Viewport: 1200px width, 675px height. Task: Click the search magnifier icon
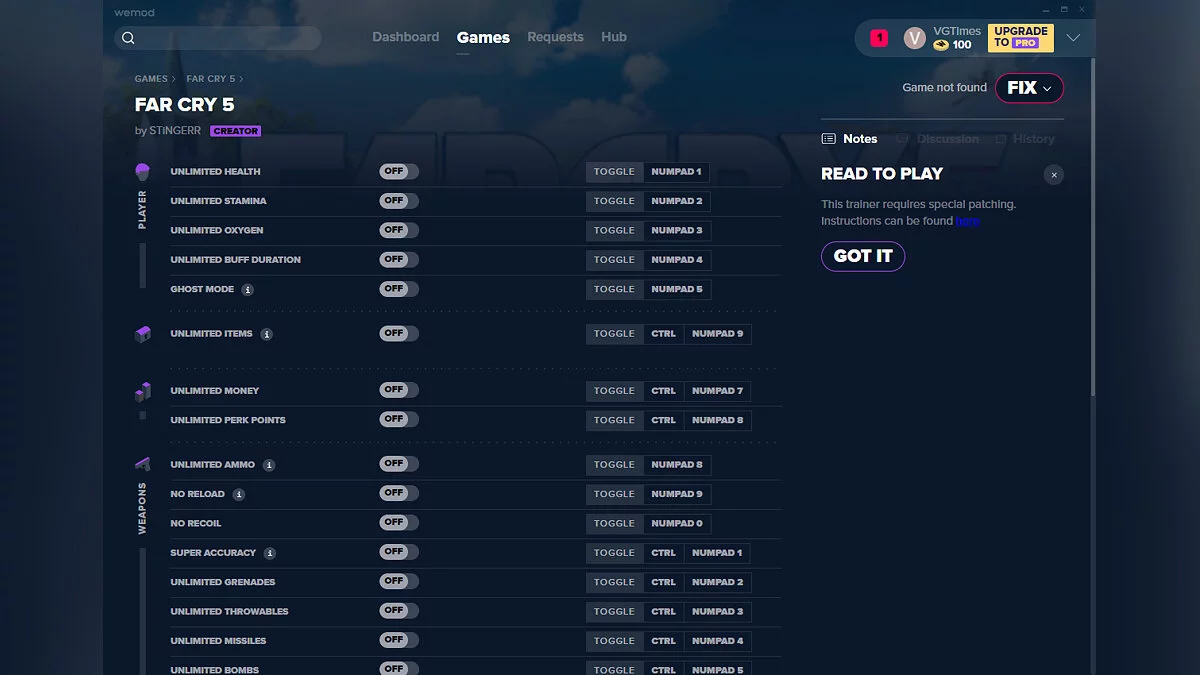128,38
